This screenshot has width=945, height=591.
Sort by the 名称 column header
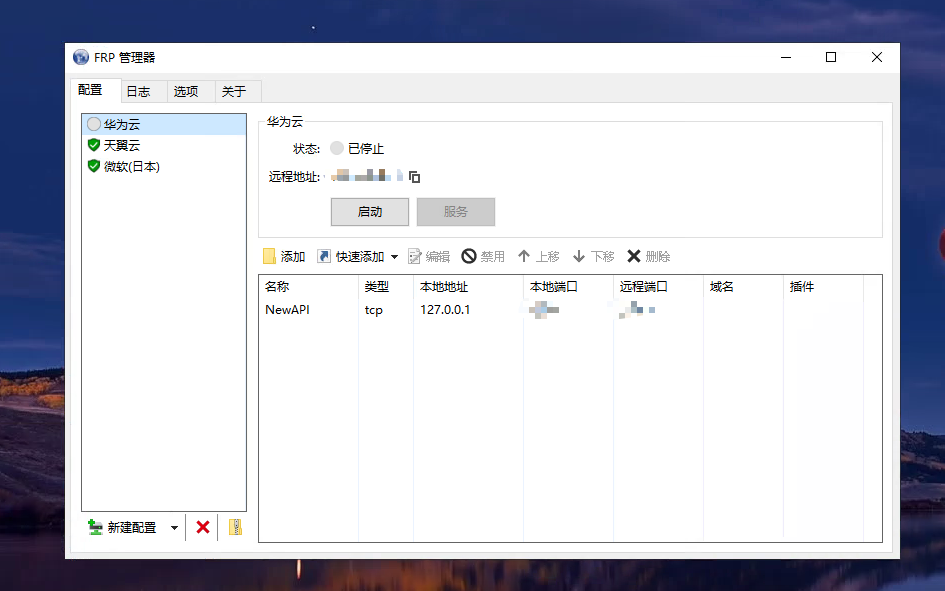309,287
